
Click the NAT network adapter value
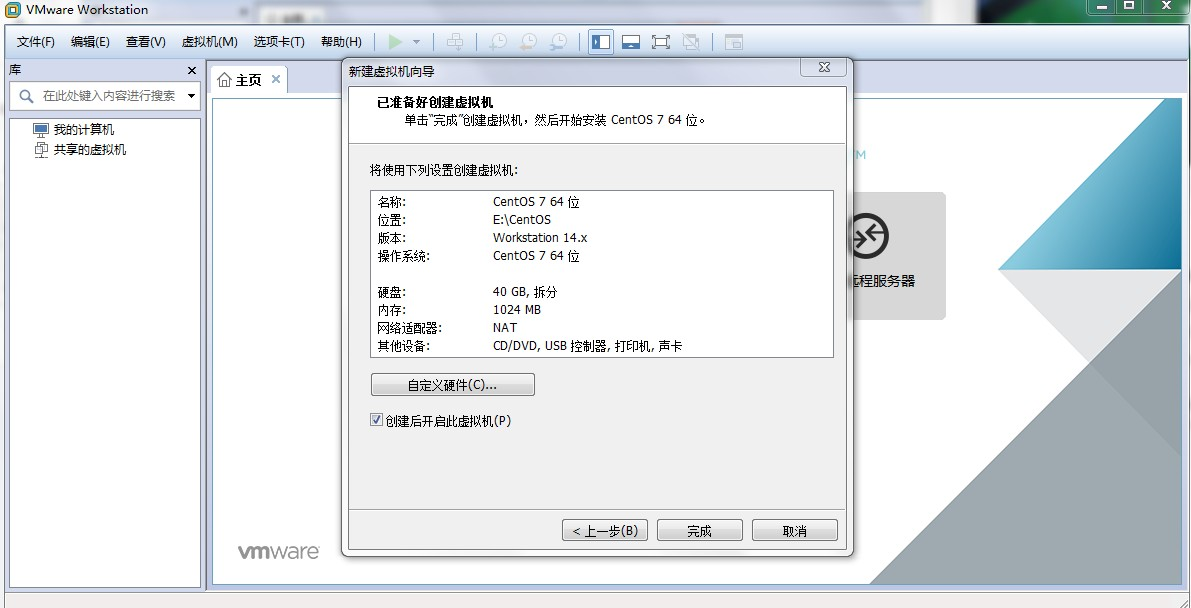coord(504,328)
